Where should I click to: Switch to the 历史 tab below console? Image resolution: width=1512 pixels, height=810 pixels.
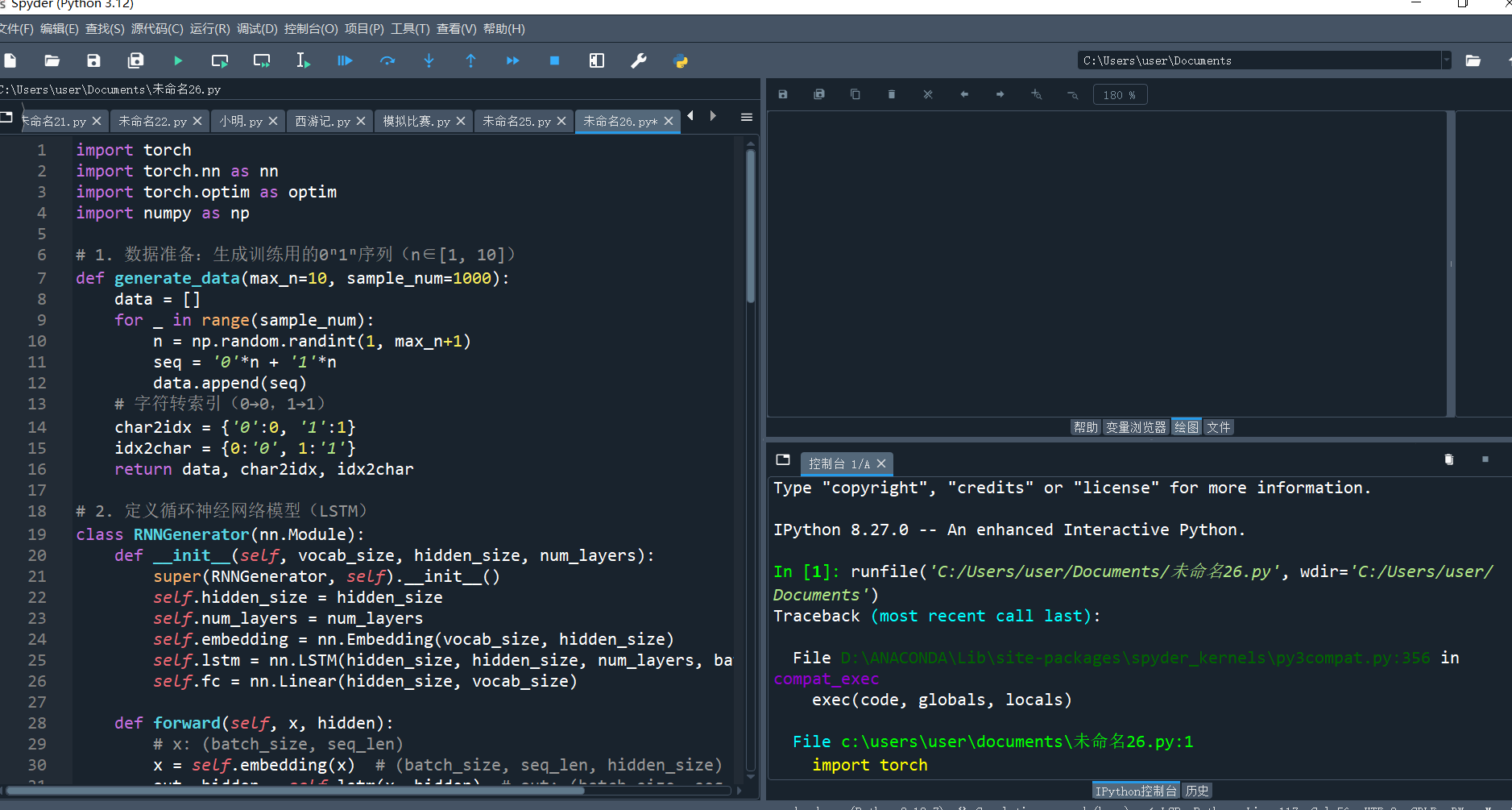pos(1197,791)
